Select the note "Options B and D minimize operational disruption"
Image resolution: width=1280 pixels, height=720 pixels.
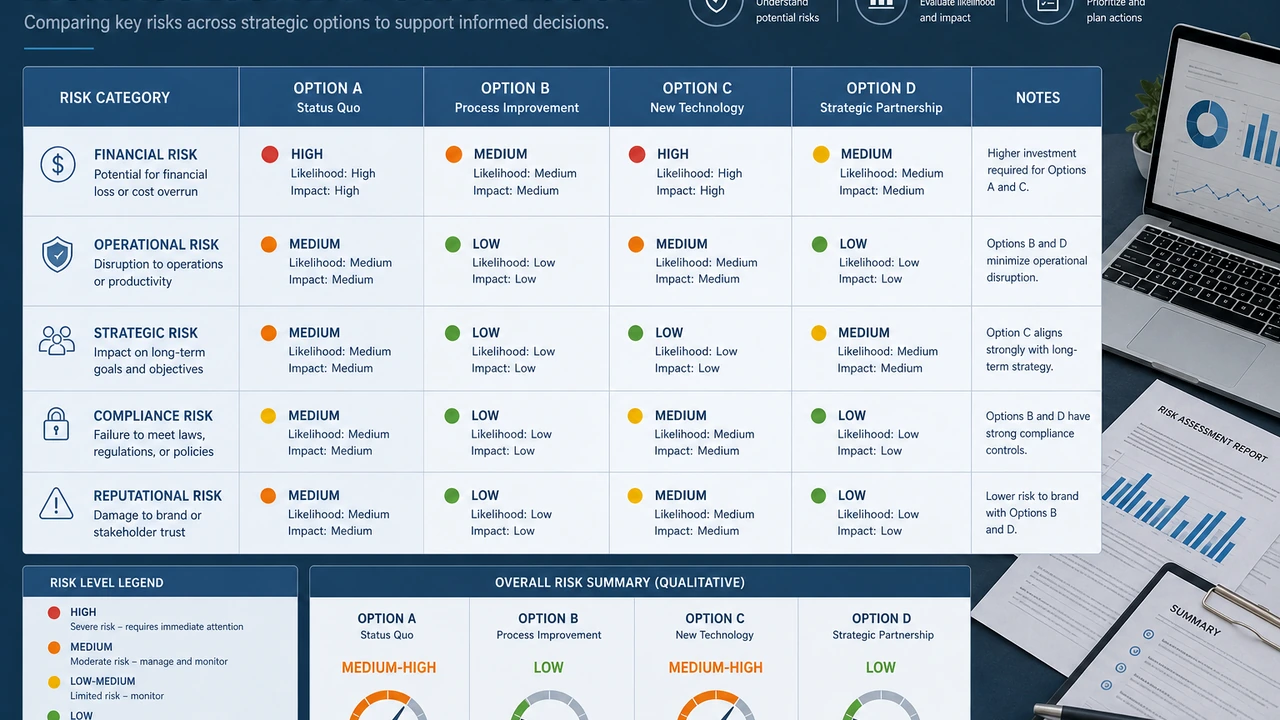1037,260
